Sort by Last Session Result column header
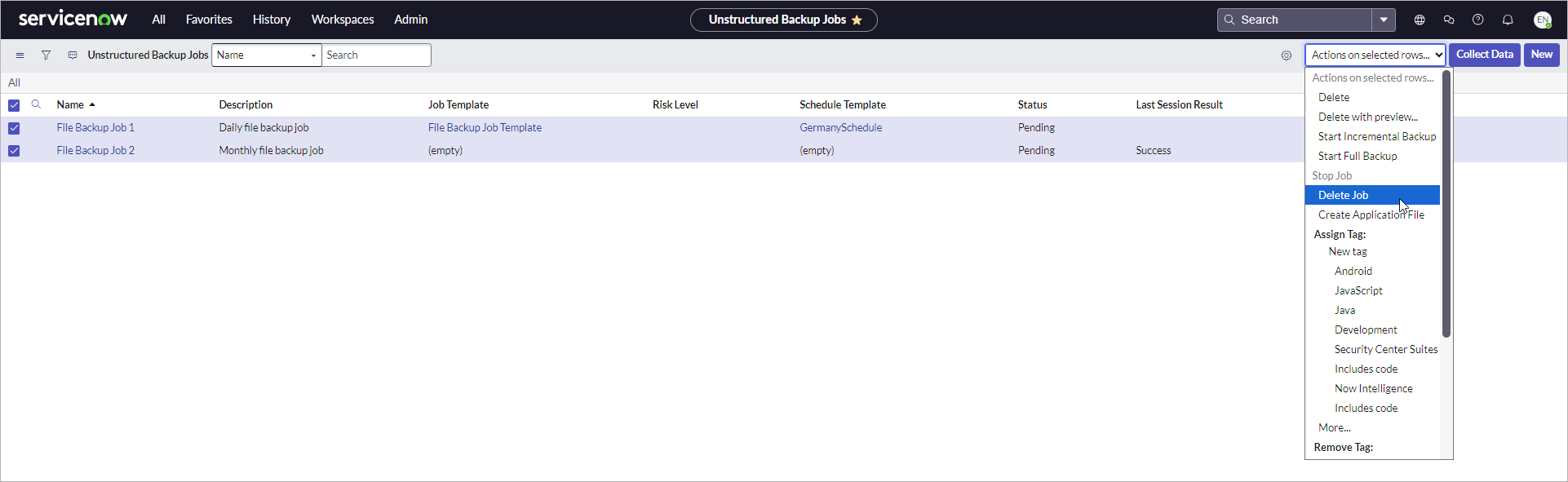The image size is (1568, 482). click(1179, 105)
